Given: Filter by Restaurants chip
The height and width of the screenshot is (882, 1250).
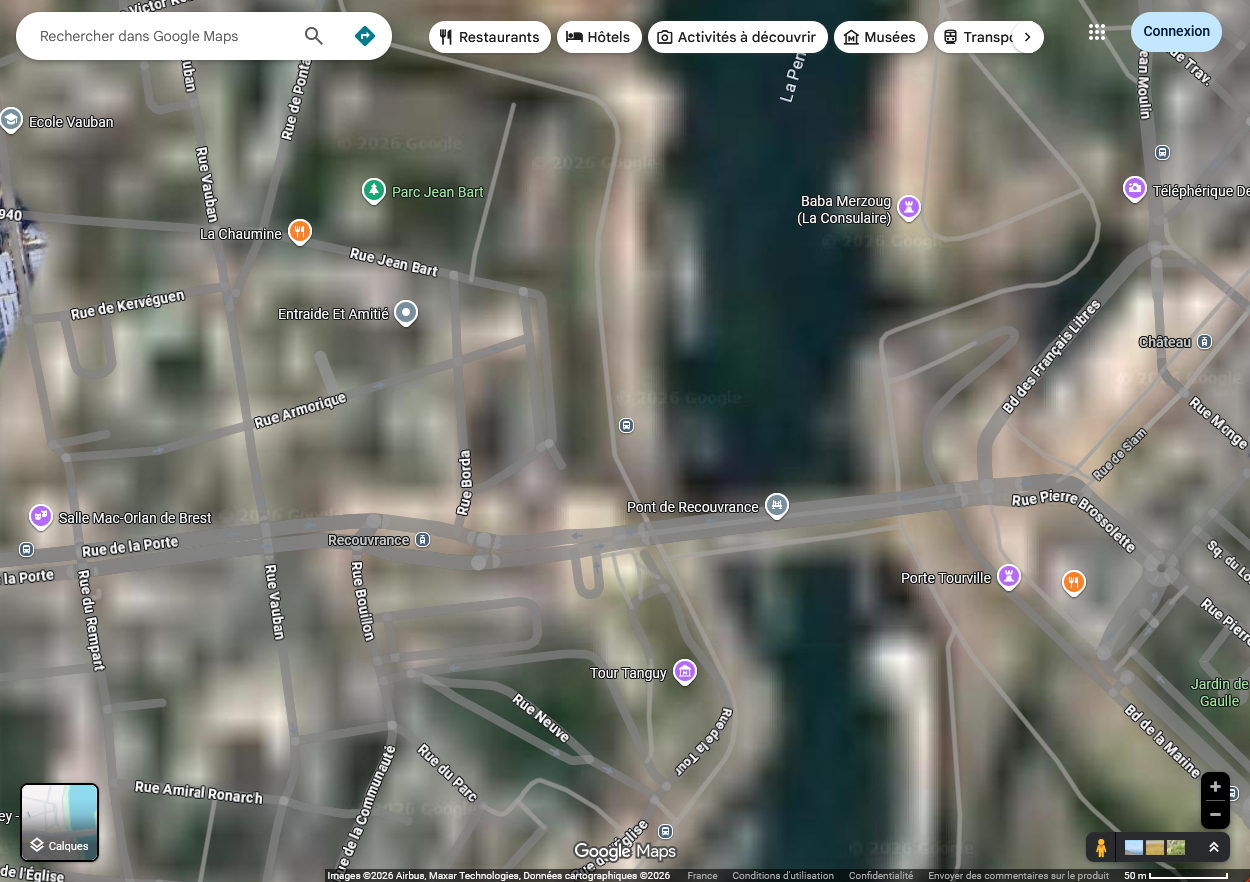Looking at the screenshot, I should [490, 37].
